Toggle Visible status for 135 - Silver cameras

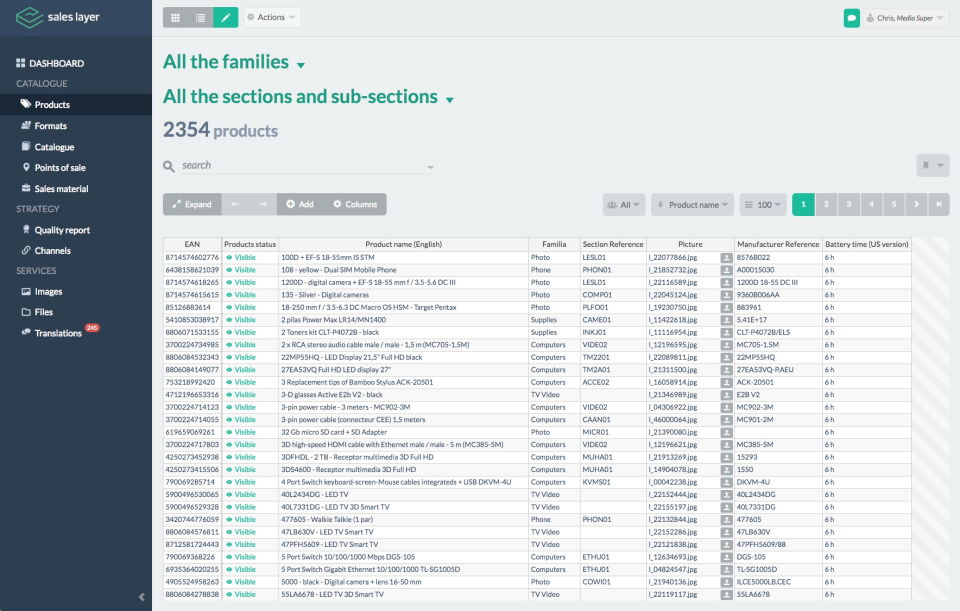241,295
